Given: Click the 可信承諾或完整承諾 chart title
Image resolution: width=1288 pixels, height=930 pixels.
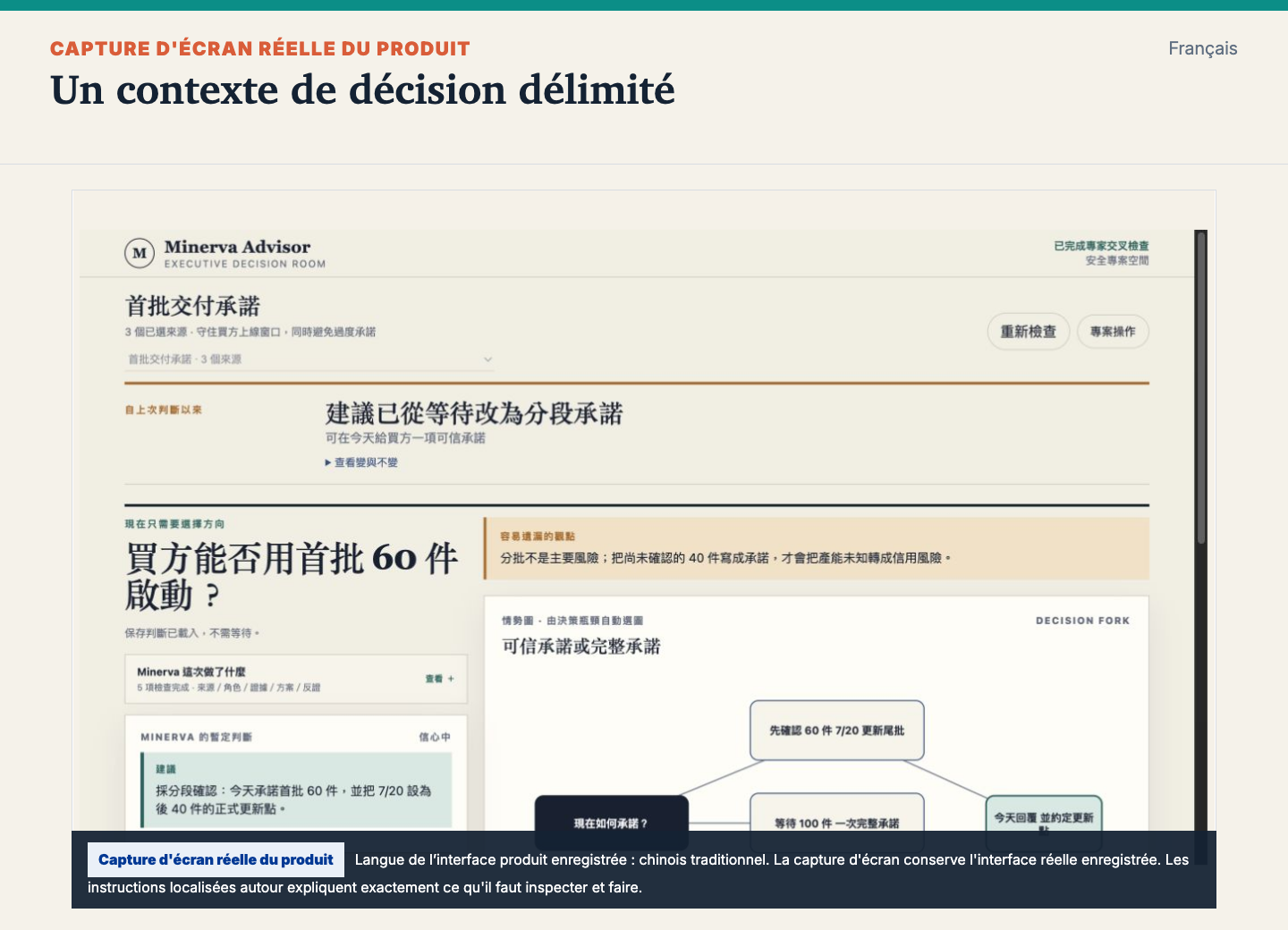Looking at the screenshot, I should coord(581,647).
